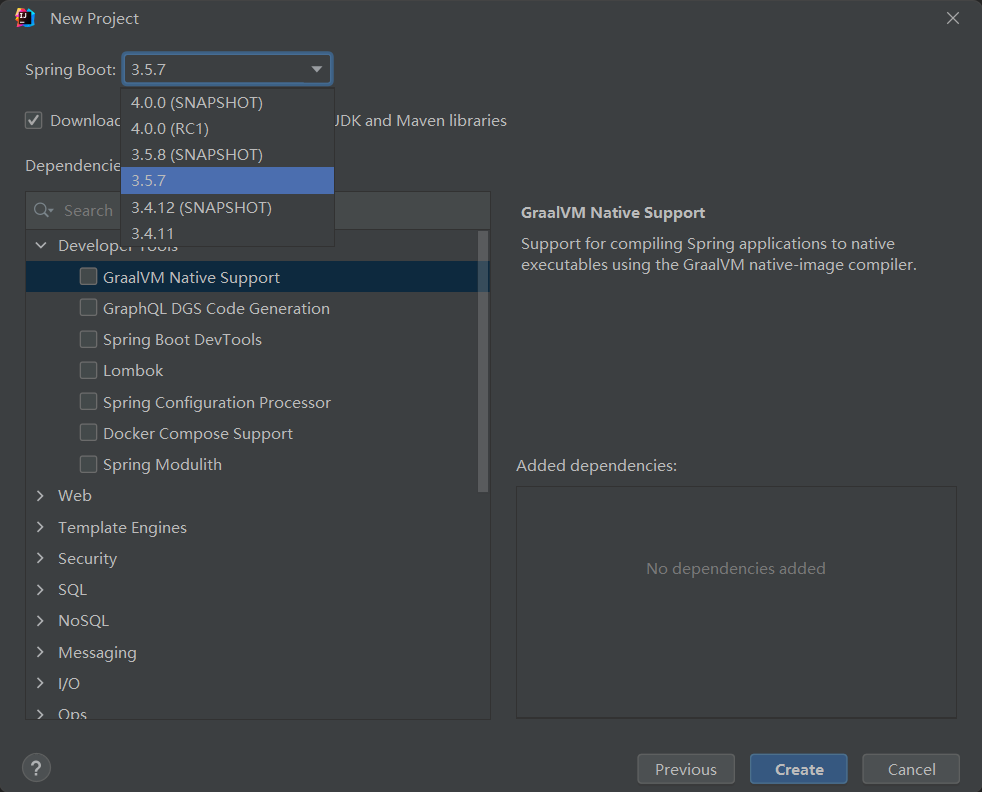This screenshot has height=792, width=982.
Task: Select the NoSQL tree label
Action: coord(83,620)
